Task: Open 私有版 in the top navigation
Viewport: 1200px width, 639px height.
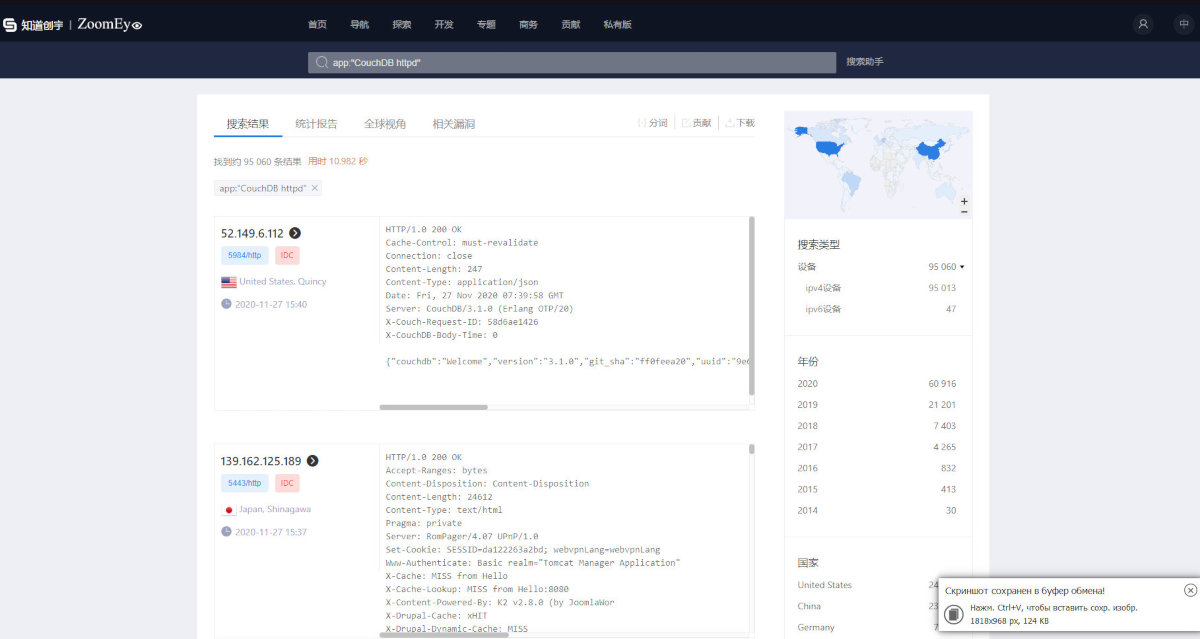Action: pos(617,24)
